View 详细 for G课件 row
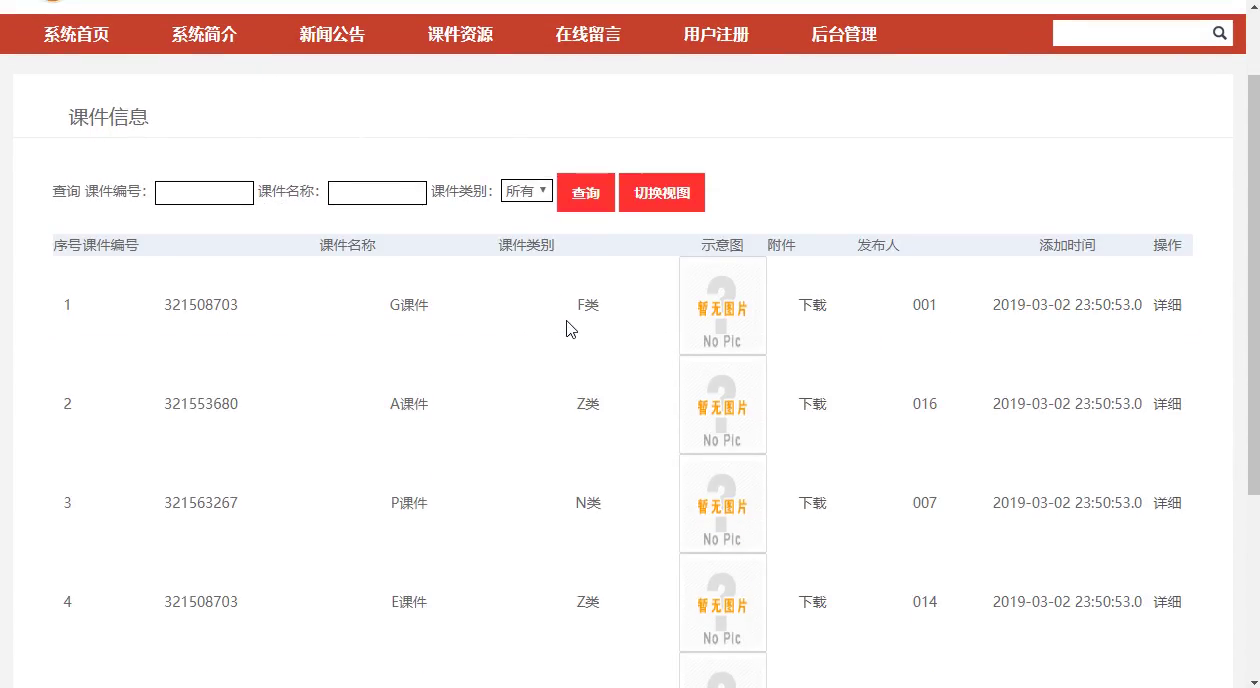Viewport: 1260px width, 688px height. coord(1168,305)
